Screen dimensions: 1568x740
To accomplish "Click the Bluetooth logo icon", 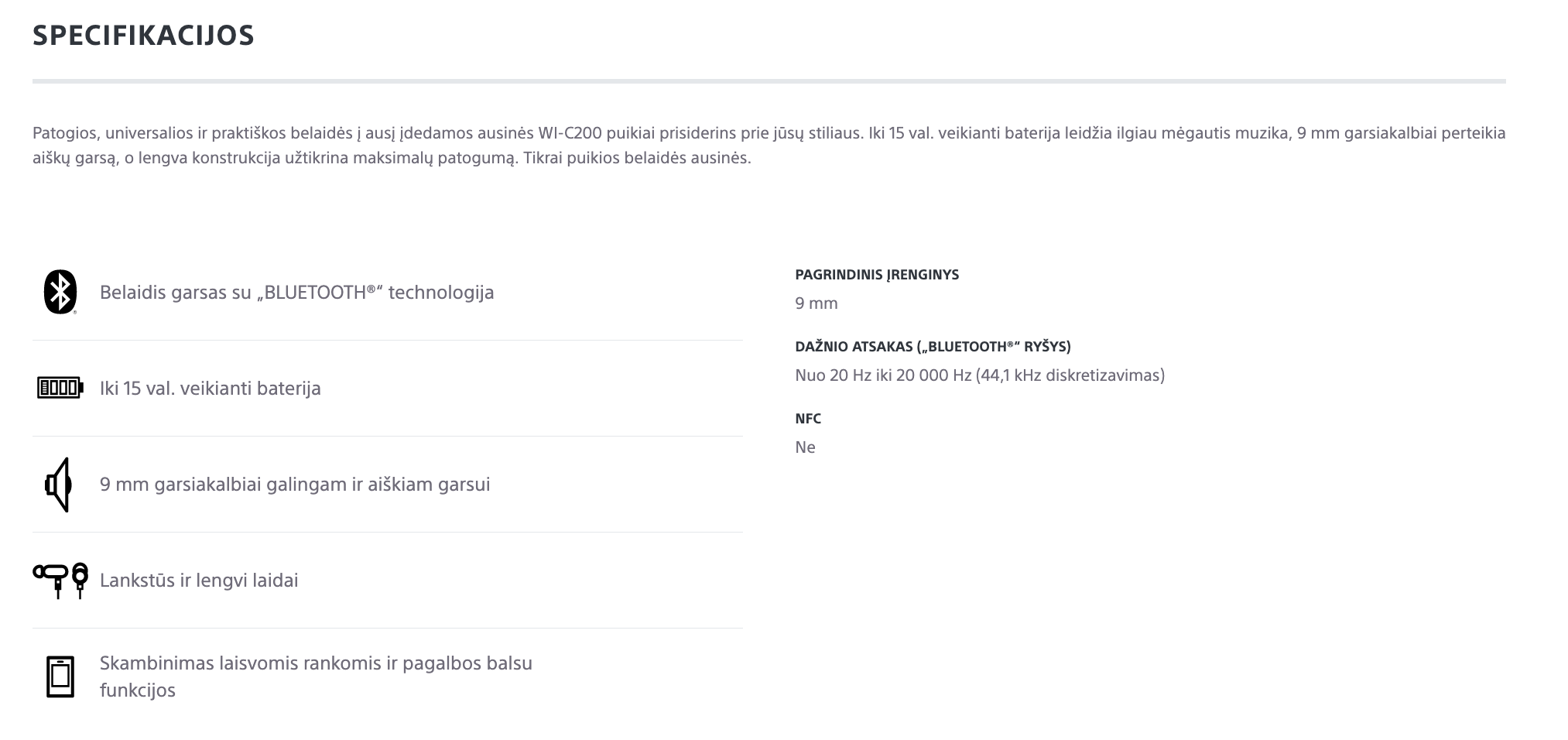I will 60,292.
